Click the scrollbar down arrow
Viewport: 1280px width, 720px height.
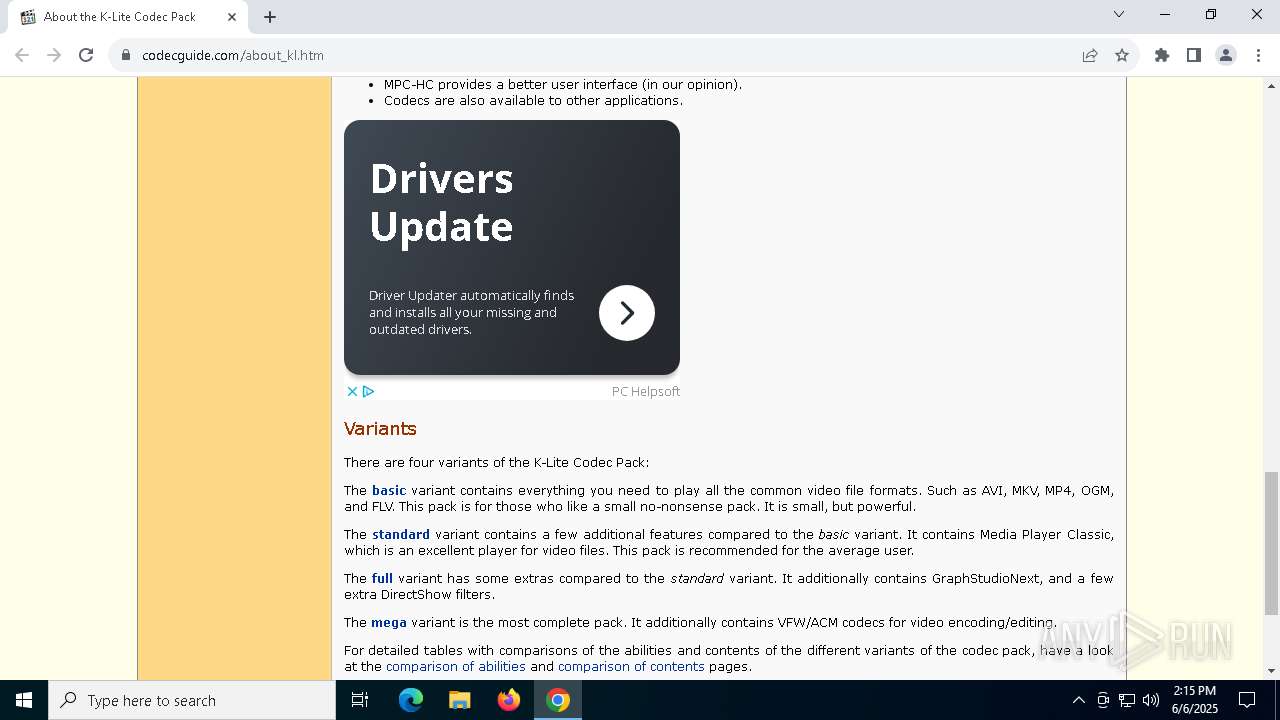1271,671
